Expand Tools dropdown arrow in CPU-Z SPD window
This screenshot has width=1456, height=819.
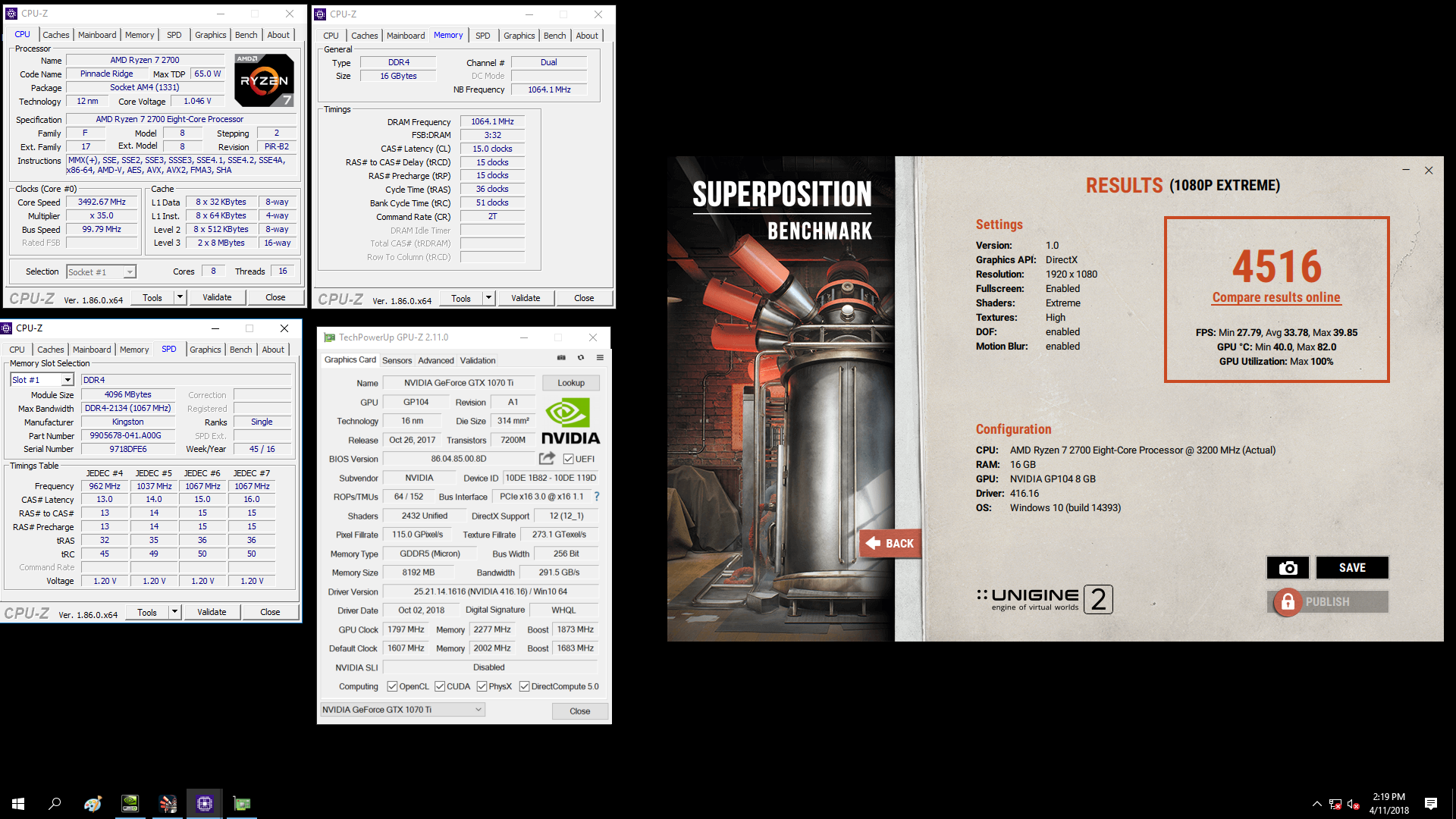click(174, 612)
